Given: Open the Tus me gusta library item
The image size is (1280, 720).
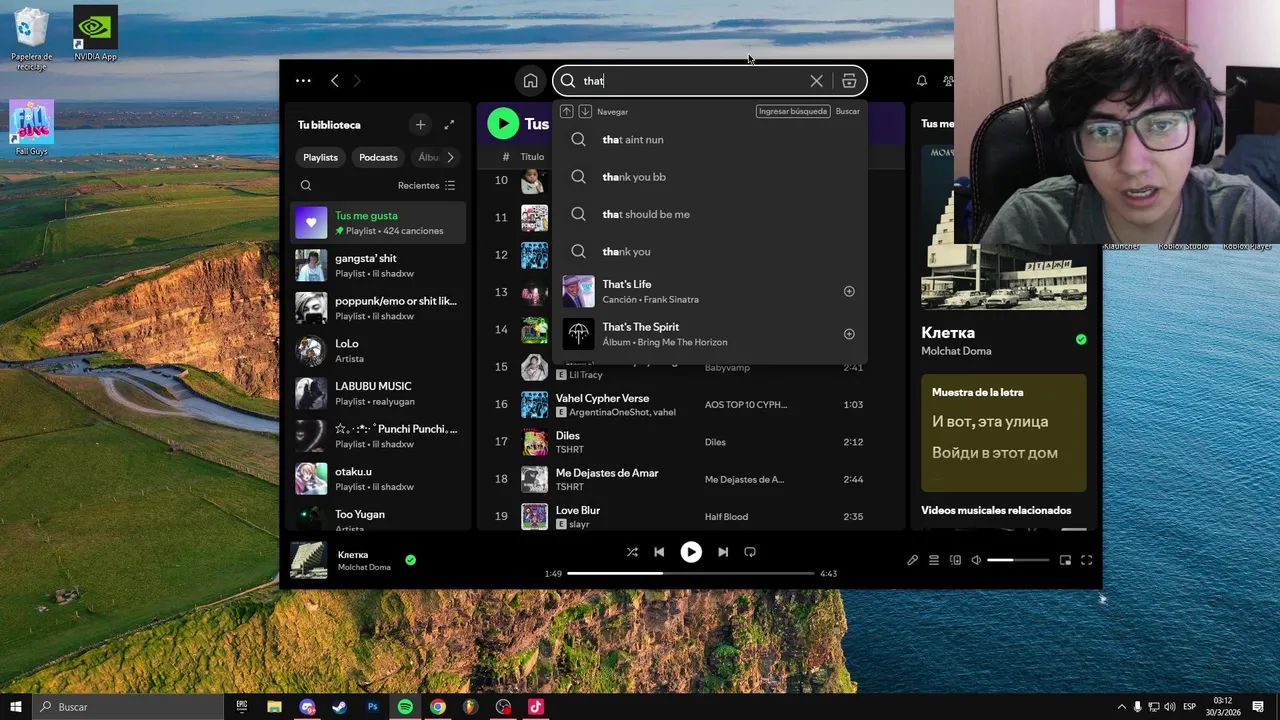Looking at the screenshot, I should pos(378,223).
